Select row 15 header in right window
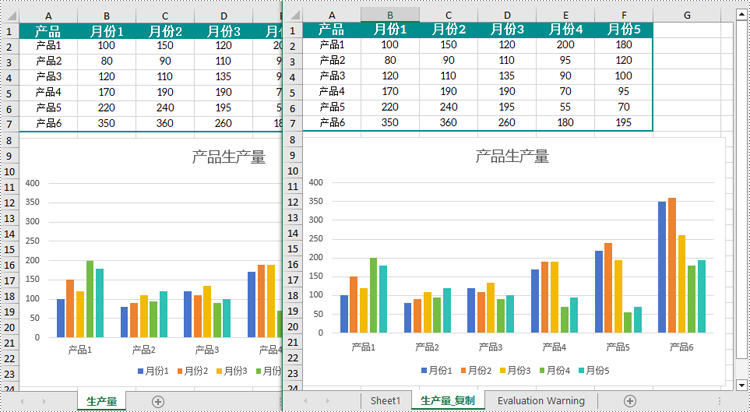The height and width of the screenshot is (412, 750). point(293,249)
